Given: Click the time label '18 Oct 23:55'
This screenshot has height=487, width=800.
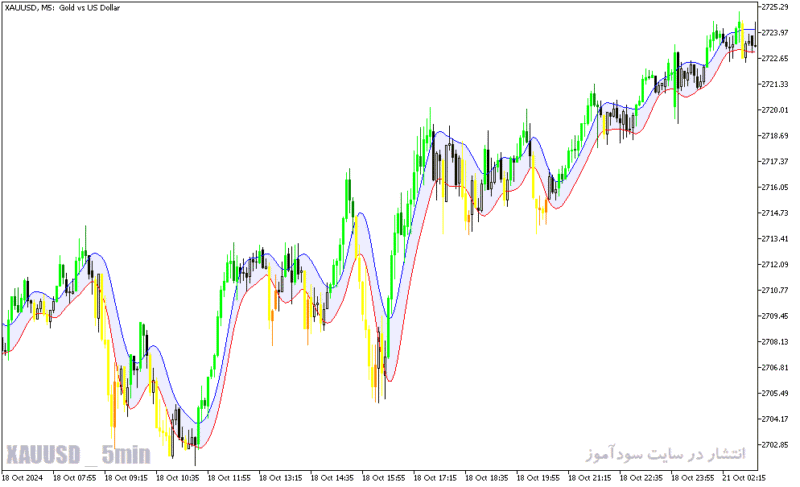Looking at the screenshot, I should pos(693,478).
